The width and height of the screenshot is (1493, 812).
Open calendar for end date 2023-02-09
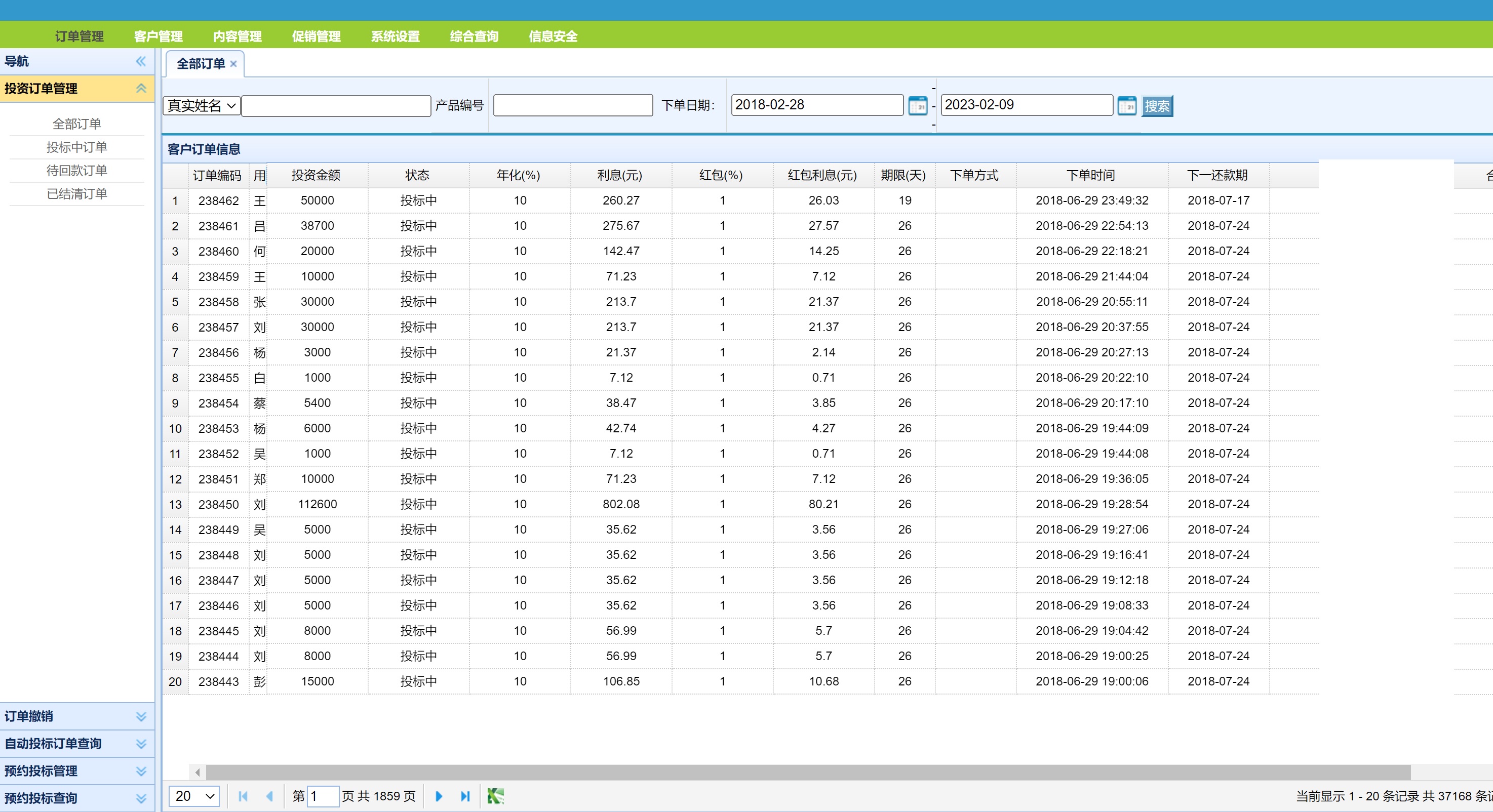click(x=1127, y=106)
